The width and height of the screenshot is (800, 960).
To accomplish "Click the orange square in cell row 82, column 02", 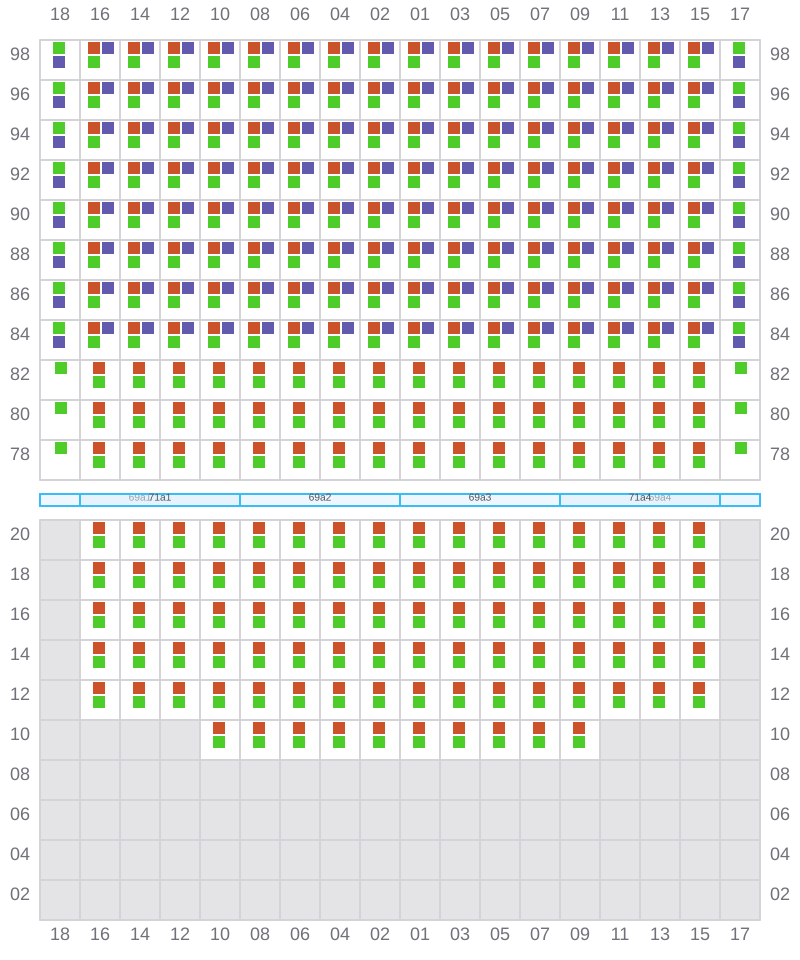I will point(379,368).
